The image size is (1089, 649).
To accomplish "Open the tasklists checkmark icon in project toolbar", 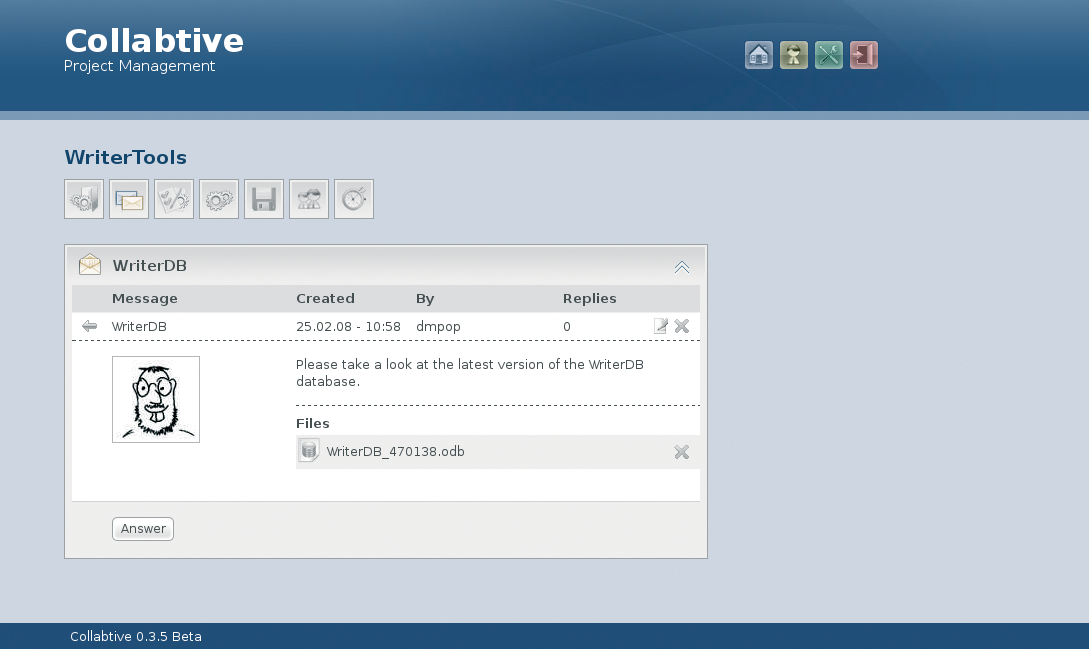I will pos(174,199).
